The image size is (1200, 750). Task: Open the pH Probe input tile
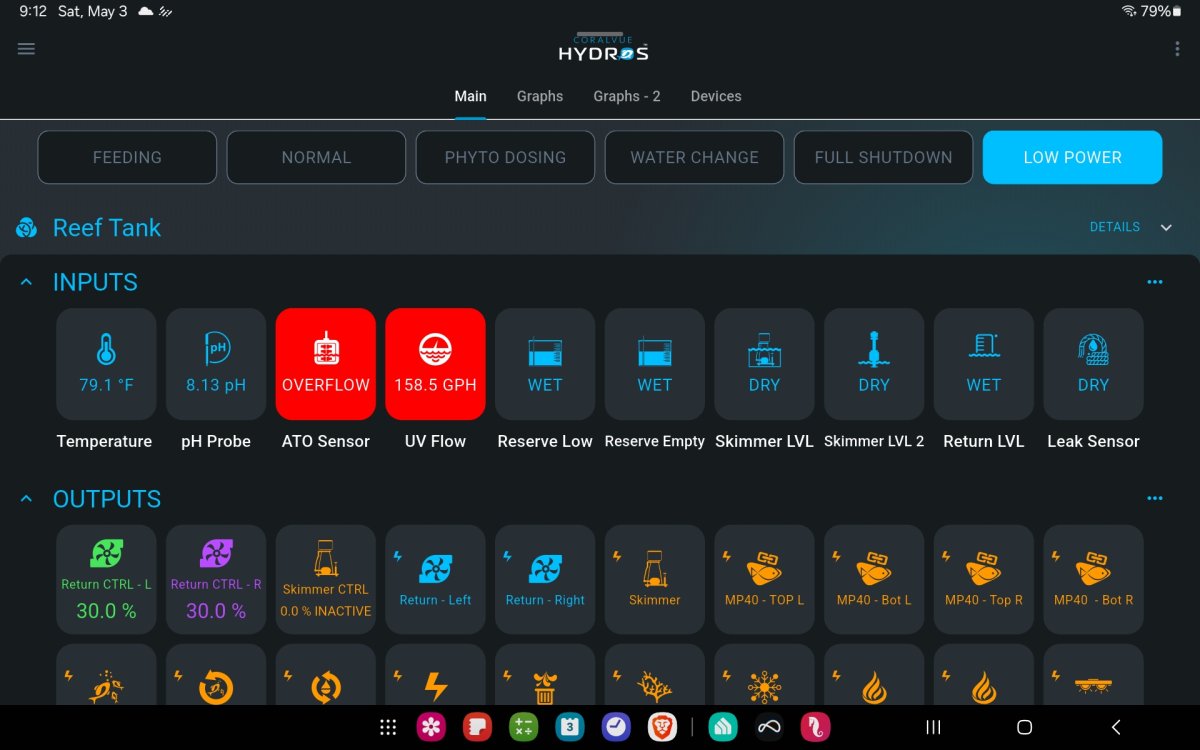(x=216, y=363)
